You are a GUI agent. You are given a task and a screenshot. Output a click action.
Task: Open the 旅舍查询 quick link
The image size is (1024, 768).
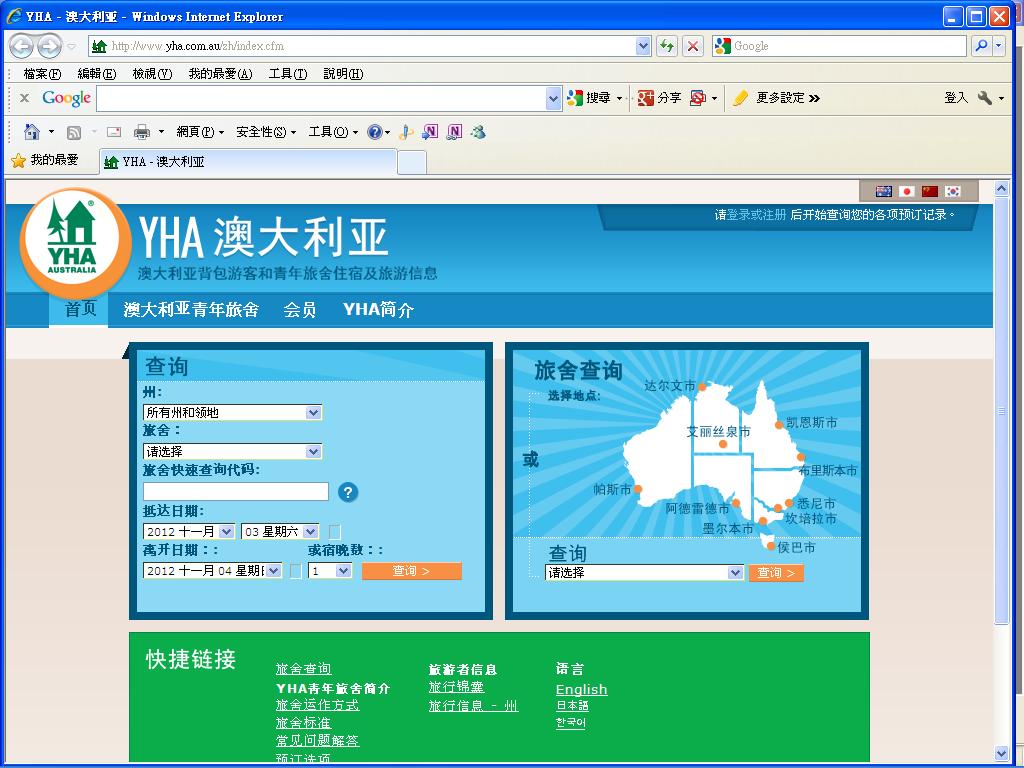click(x=304, y=669)
